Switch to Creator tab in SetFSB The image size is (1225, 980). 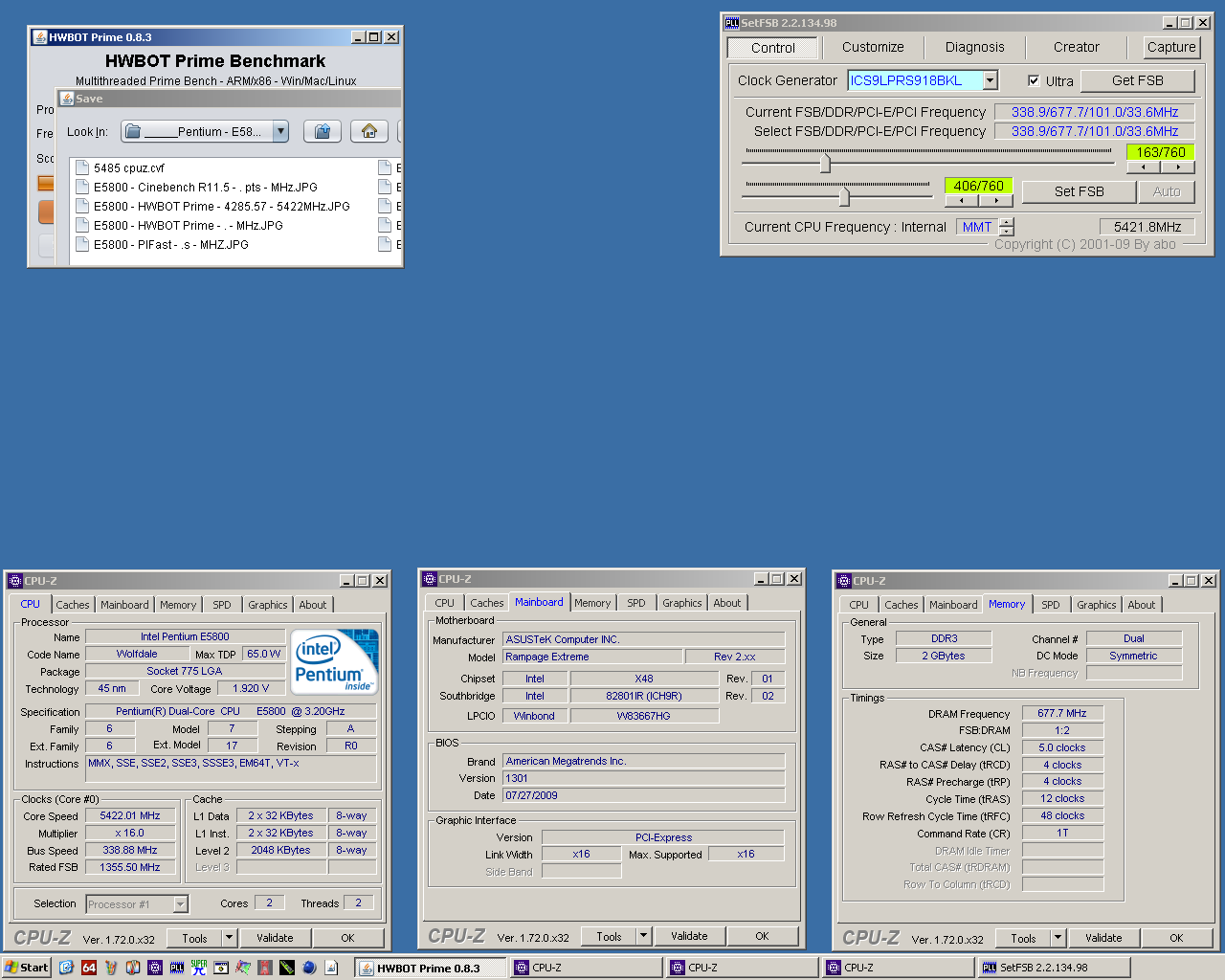click(x=1076, y=47)
